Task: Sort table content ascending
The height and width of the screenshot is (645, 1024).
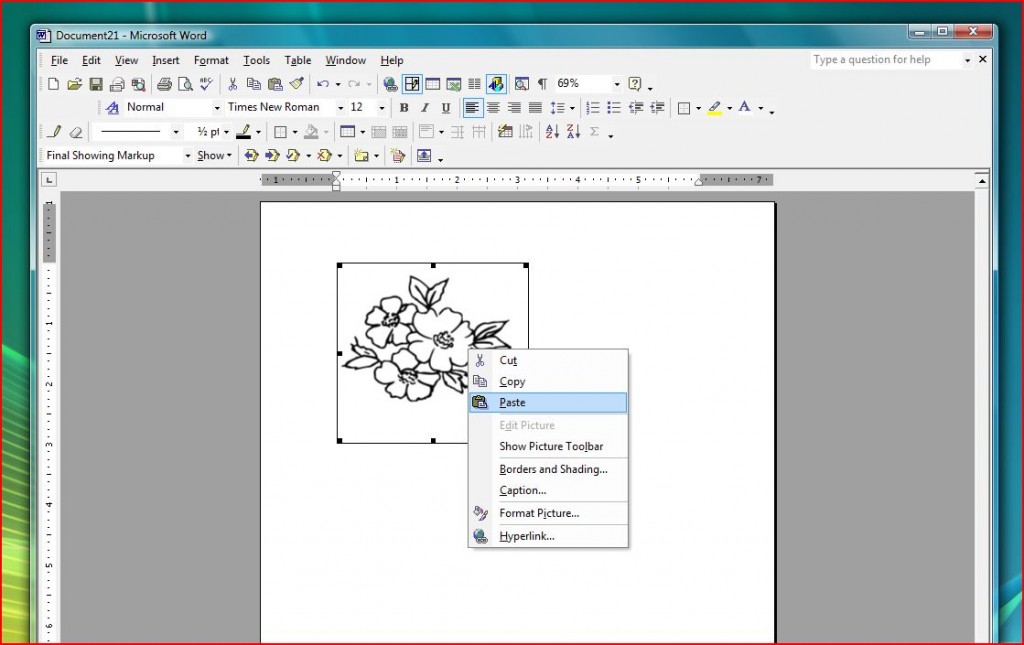Action: [x=553, y=131]
